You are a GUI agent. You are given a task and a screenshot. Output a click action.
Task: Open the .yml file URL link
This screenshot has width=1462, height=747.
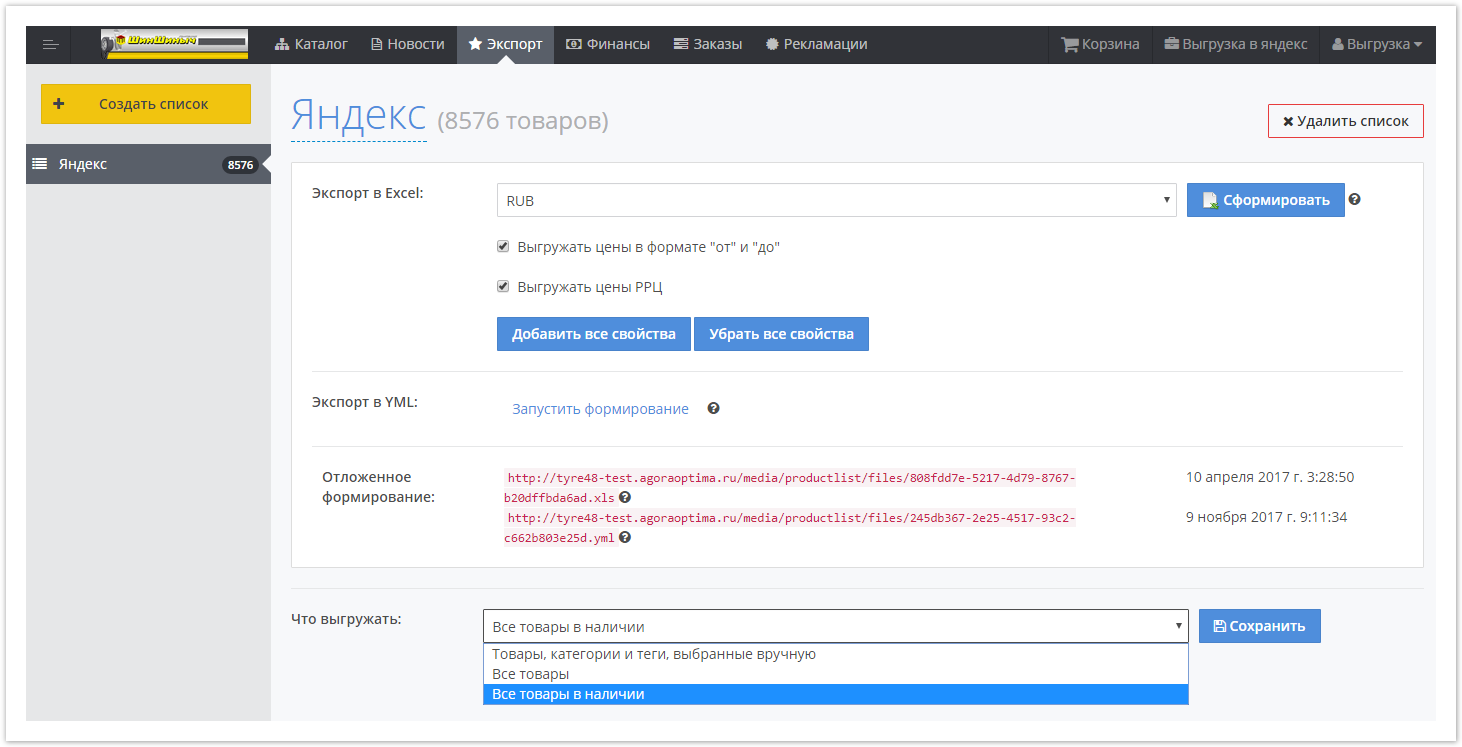pyautogui.click(x=789, y=527)
